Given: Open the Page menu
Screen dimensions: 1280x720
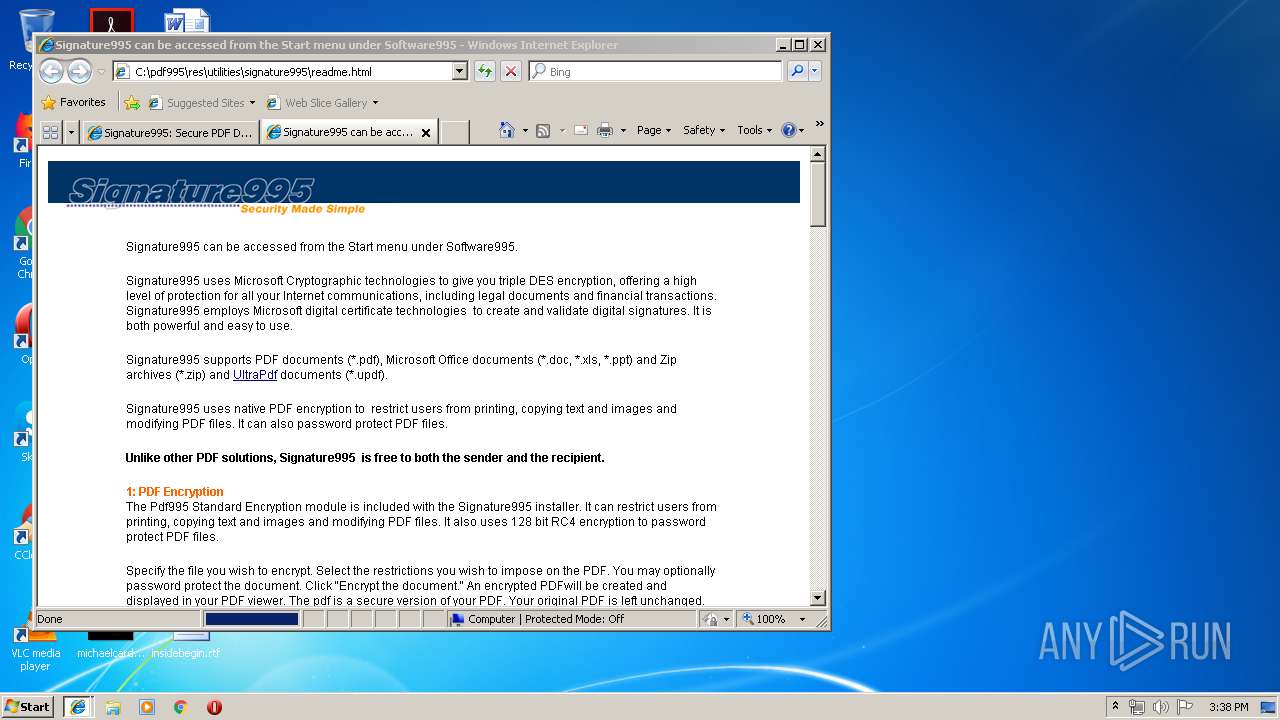Looking at the screenshot, I should [654, 130].
